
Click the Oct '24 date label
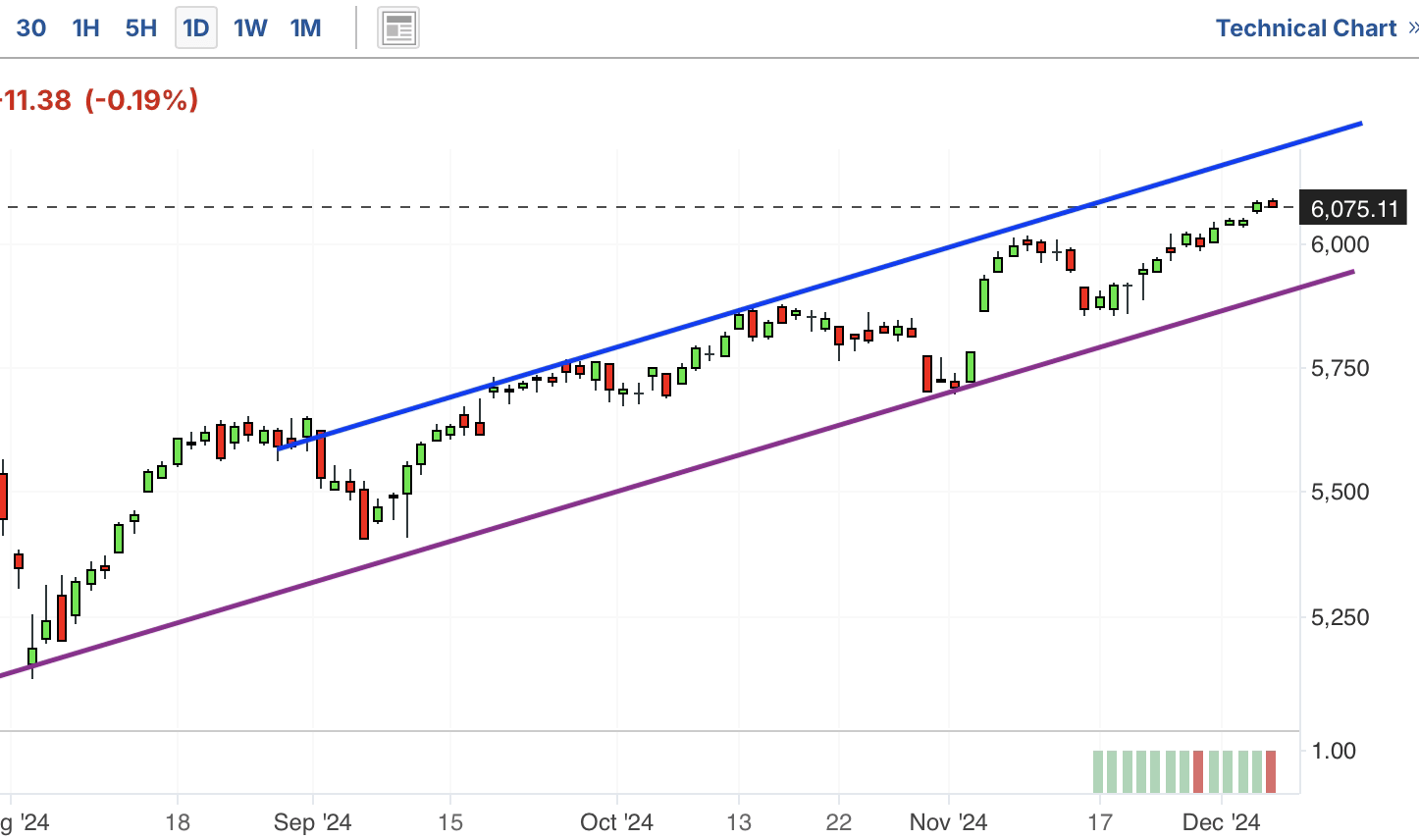coord(616,821)
